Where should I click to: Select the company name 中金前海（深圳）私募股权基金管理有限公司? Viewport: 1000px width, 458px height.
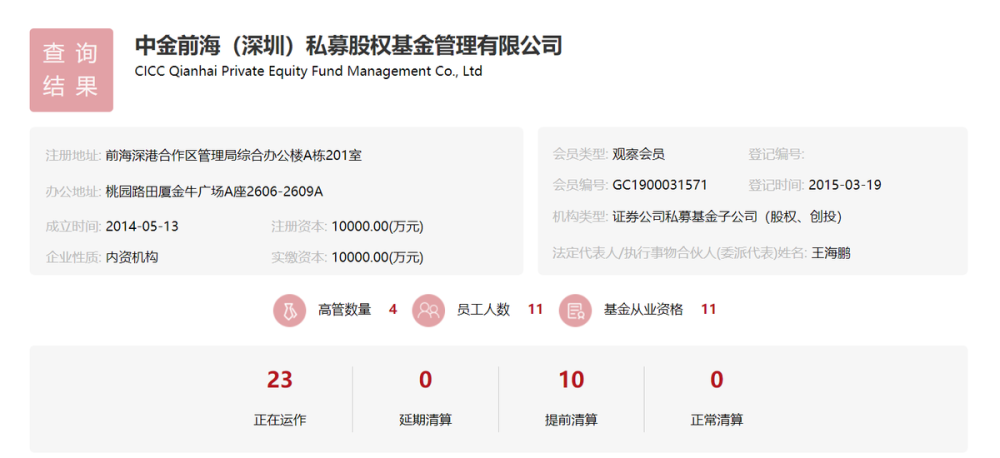pos(348,47)
